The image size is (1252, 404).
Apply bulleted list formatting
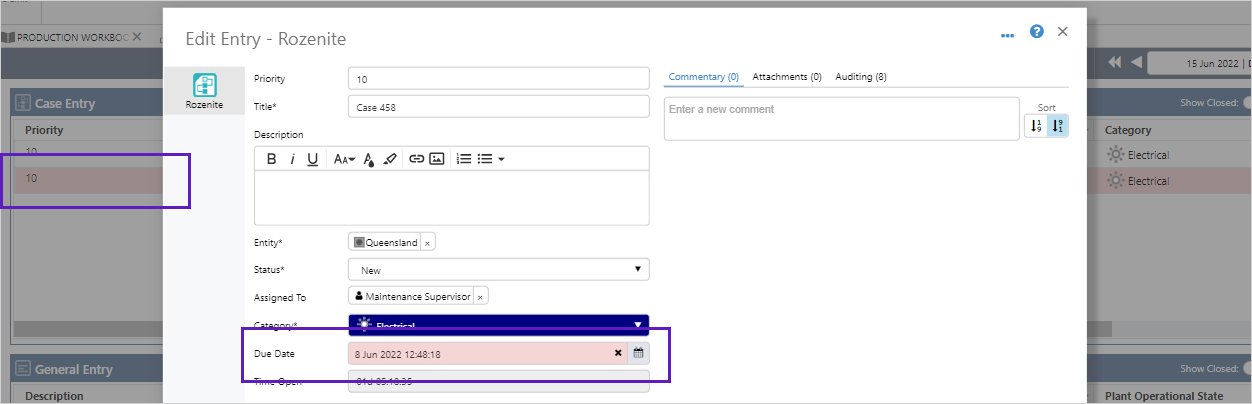tap(485, 159)
